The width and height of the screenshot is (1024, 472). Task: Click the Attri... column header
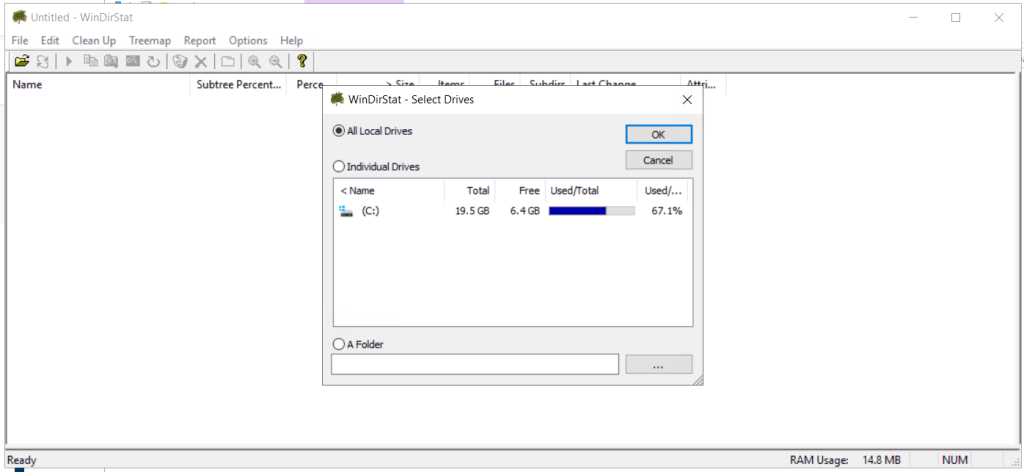[x=703, y=85]
